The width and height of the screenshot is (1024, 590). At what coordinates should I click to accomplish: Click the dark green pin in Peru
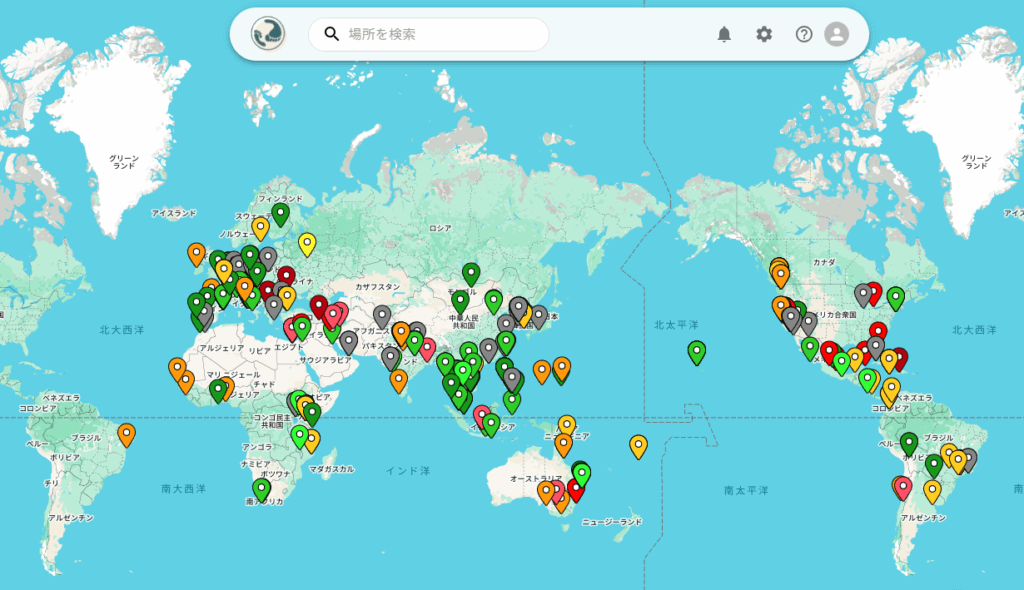coord(909,442)
